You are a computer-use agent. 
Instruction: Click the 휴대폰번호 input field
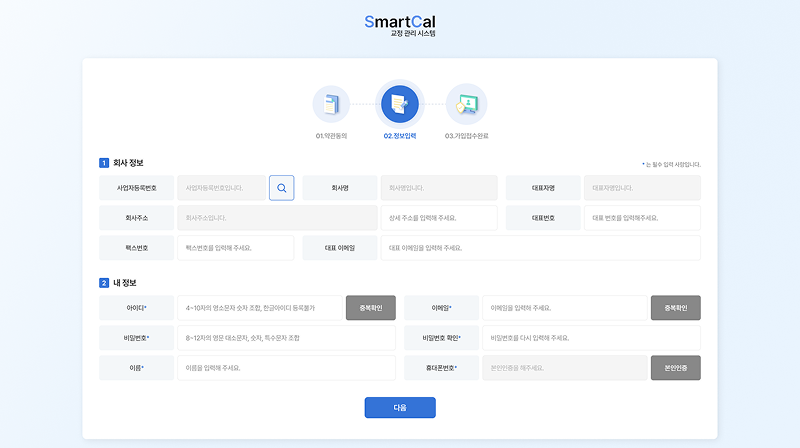pos(564,368)
